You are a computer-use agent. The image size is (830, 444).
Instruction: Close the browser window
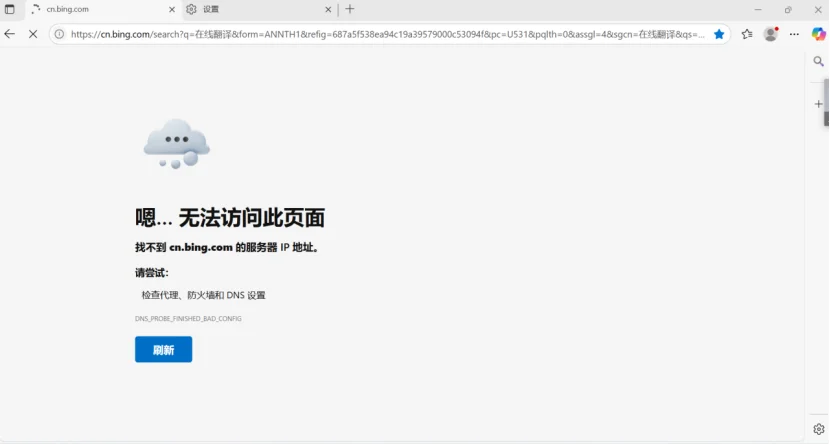click(x=818, y=10)
